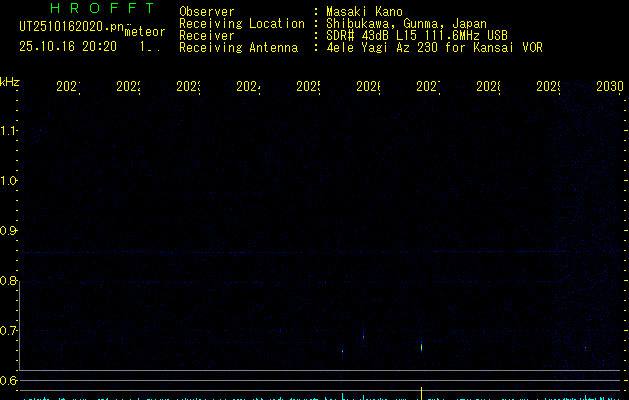This screenshot has height=400, width=629.
Task: Select the 4ele Yagi antenna description
Action: click(x=433, y=47)
